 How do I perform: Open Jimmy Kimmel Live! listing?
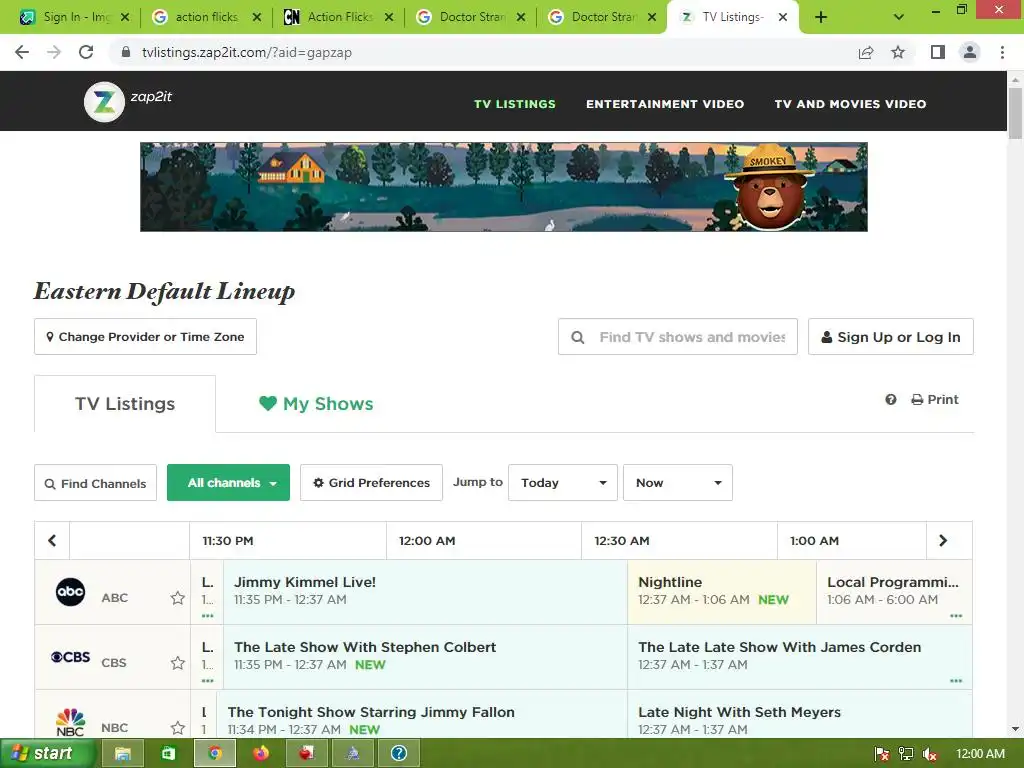(x=425, y=592)
